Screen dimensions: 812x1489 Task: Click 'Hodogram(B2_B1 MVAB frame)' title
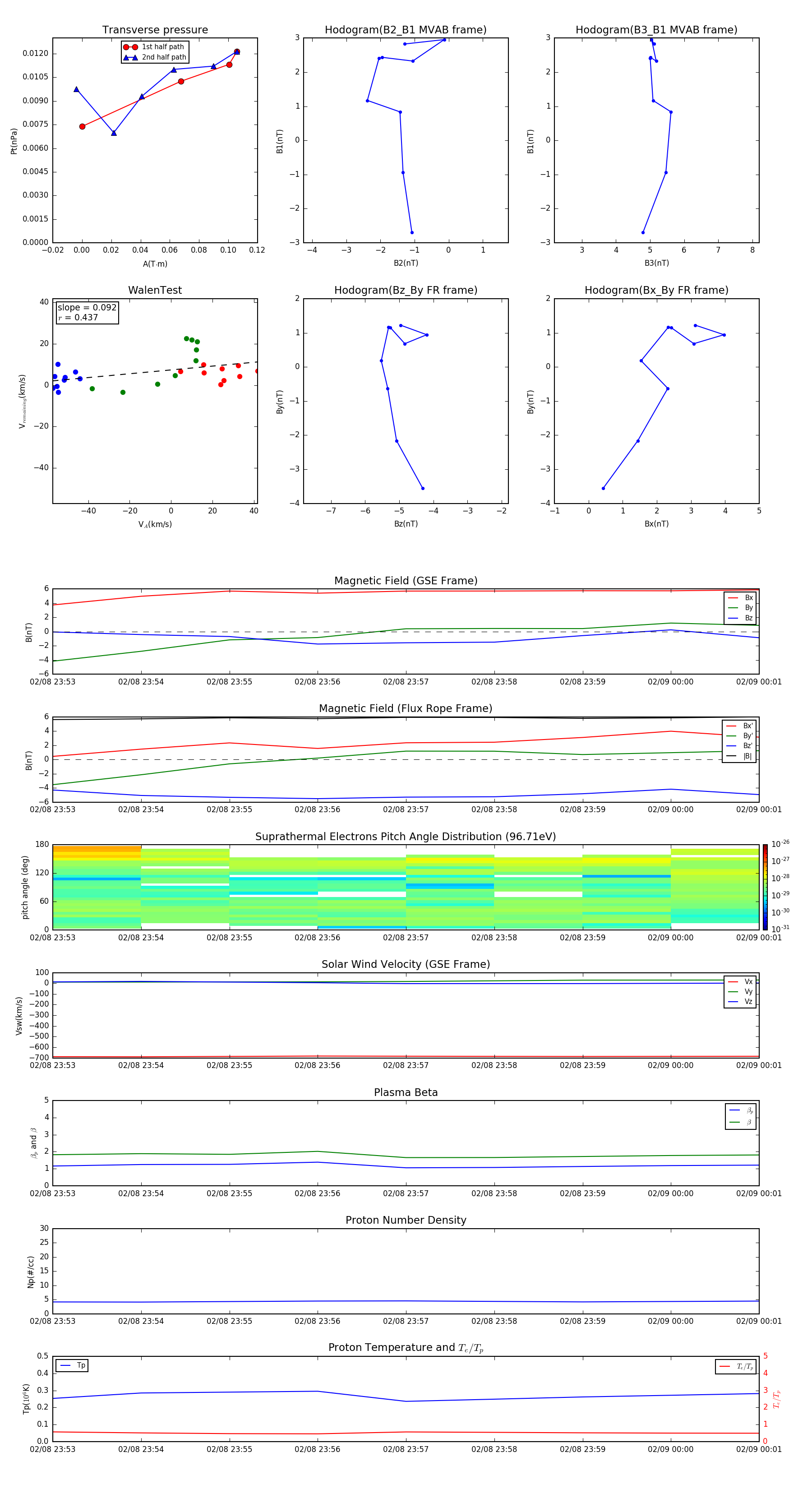coord(406,30)
